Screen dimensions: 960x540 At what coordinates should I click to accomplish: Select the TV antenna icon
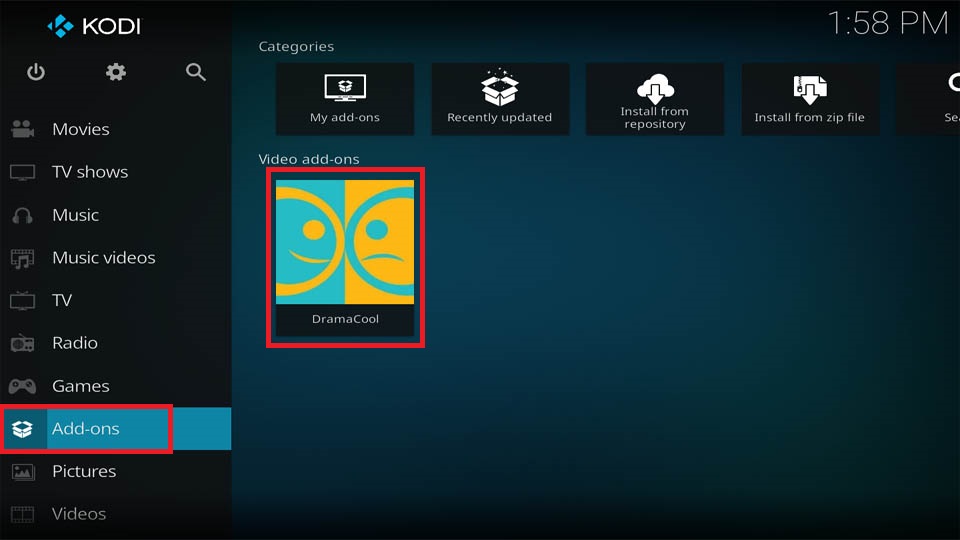click(x=23, y=301)
